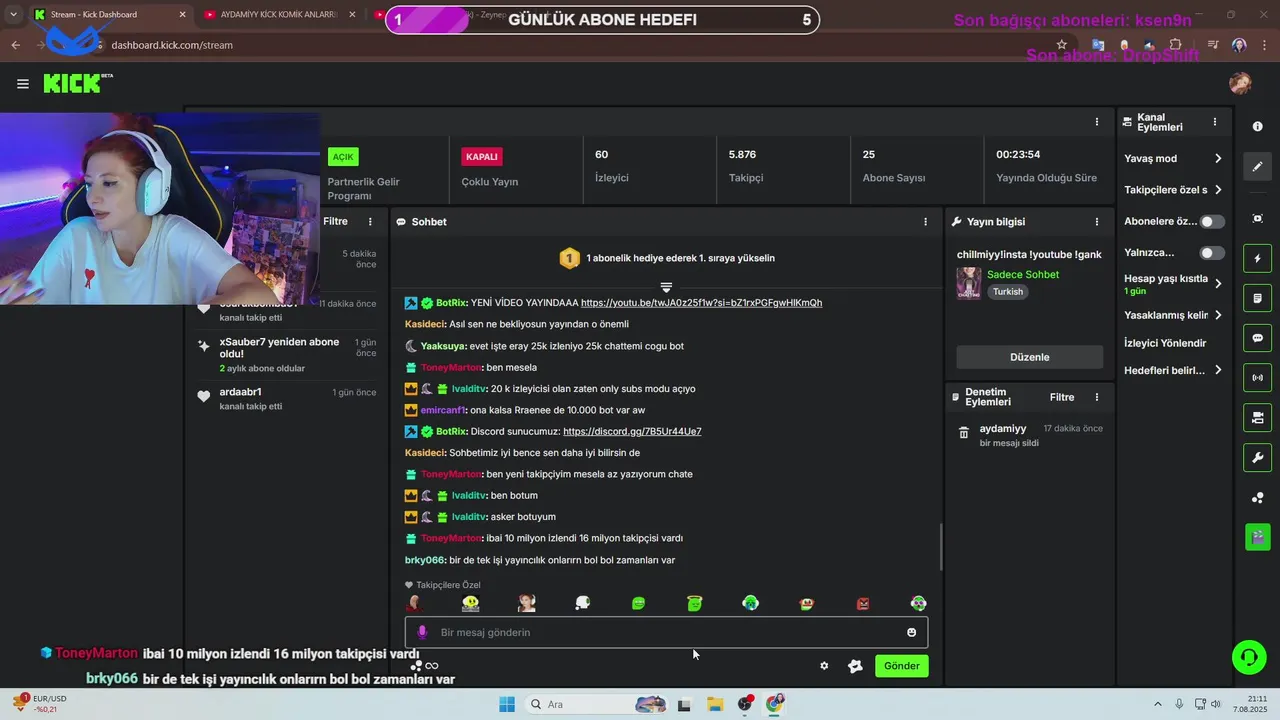
Task: Switch to AYDAMIYY KİCK KOMİK ANLARI tab
Action: point(280,15)
